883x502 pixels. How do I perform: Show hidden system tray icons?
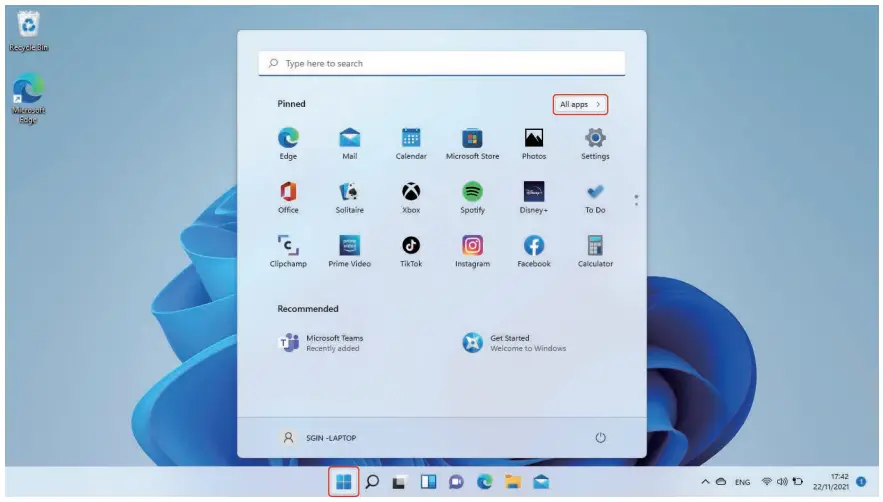pos(705,482)
